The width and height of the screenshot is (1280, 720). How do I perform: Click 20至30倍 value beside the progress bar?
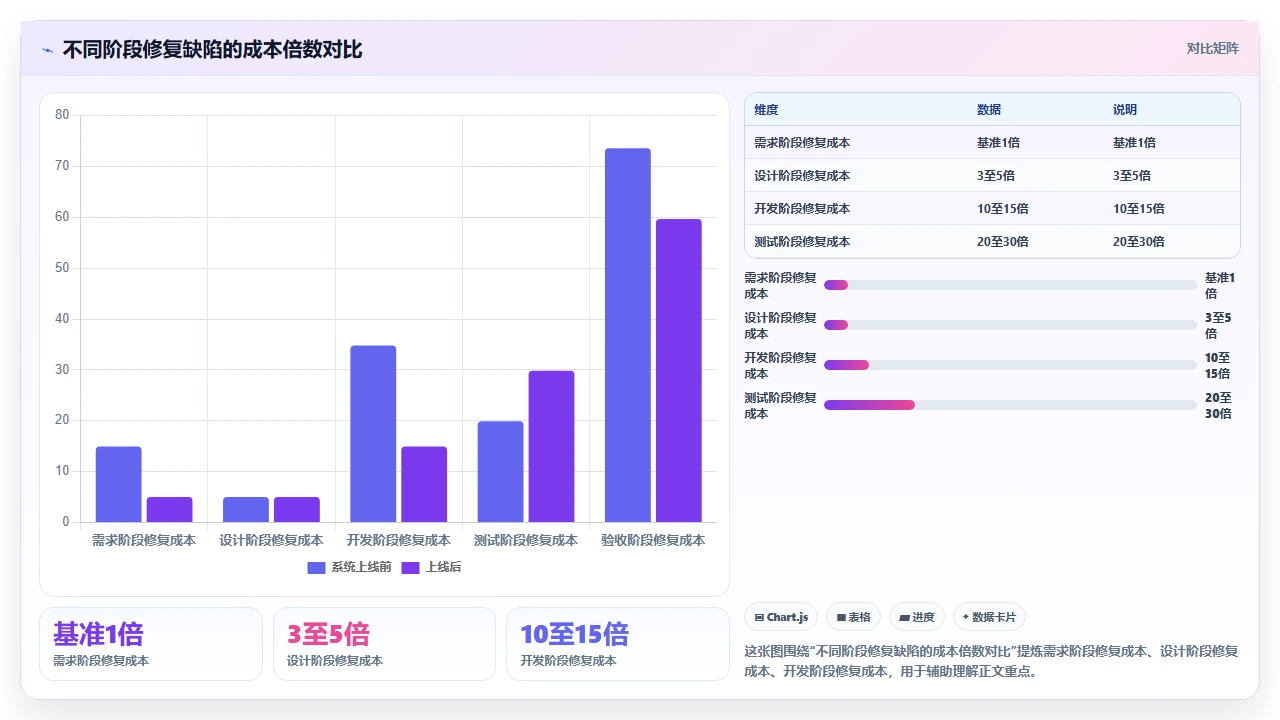1218,405
